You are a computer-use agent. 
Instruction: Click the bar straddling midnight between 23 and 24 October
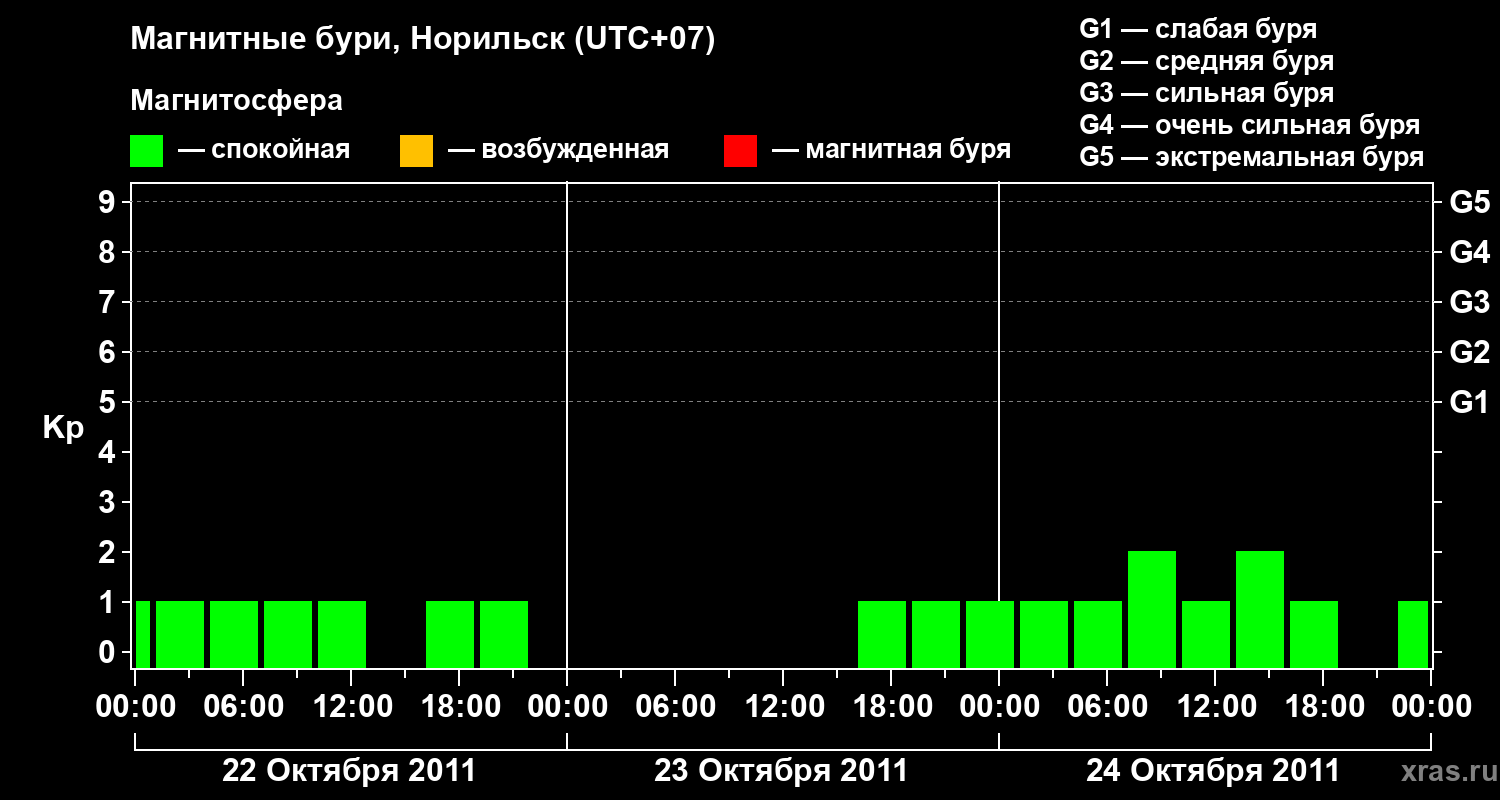point(990,634)
